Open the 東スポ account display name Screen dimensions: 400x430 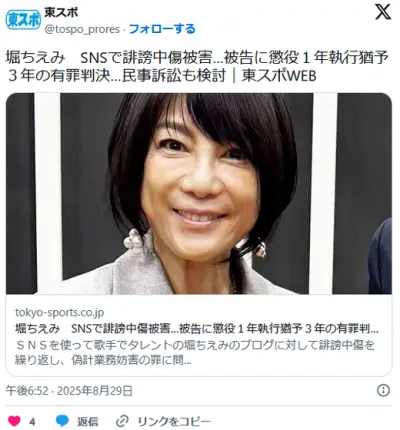coord(61,12)
